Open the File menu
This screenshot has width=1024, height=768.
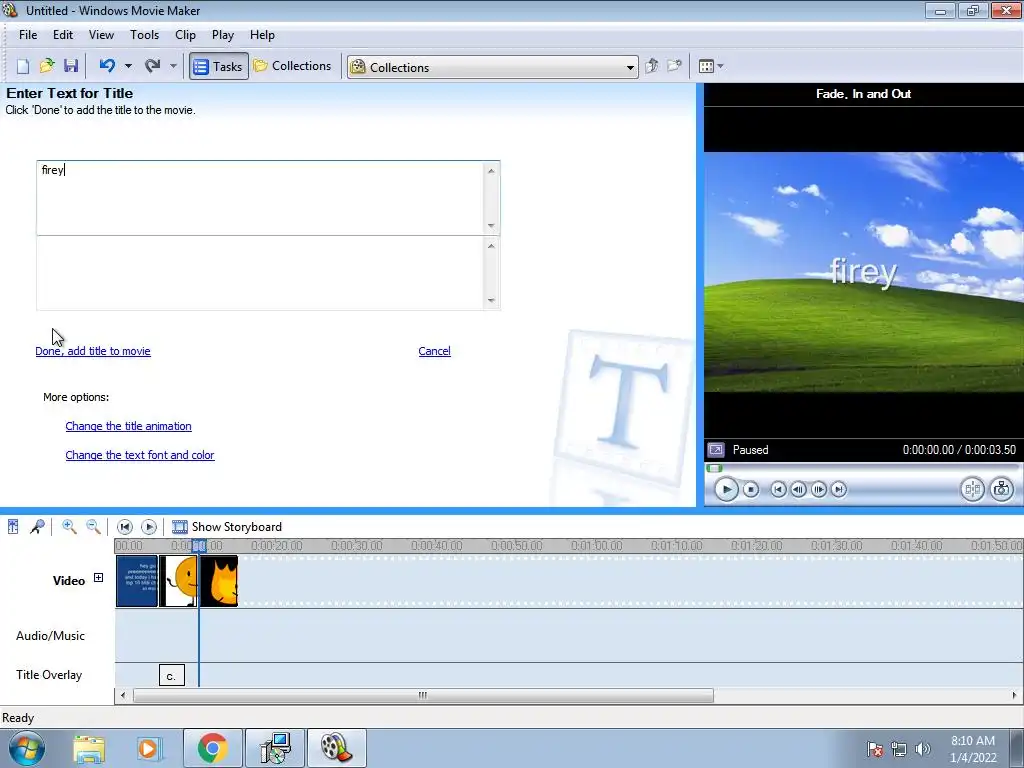pyautogui.click(x=28, y=35)
